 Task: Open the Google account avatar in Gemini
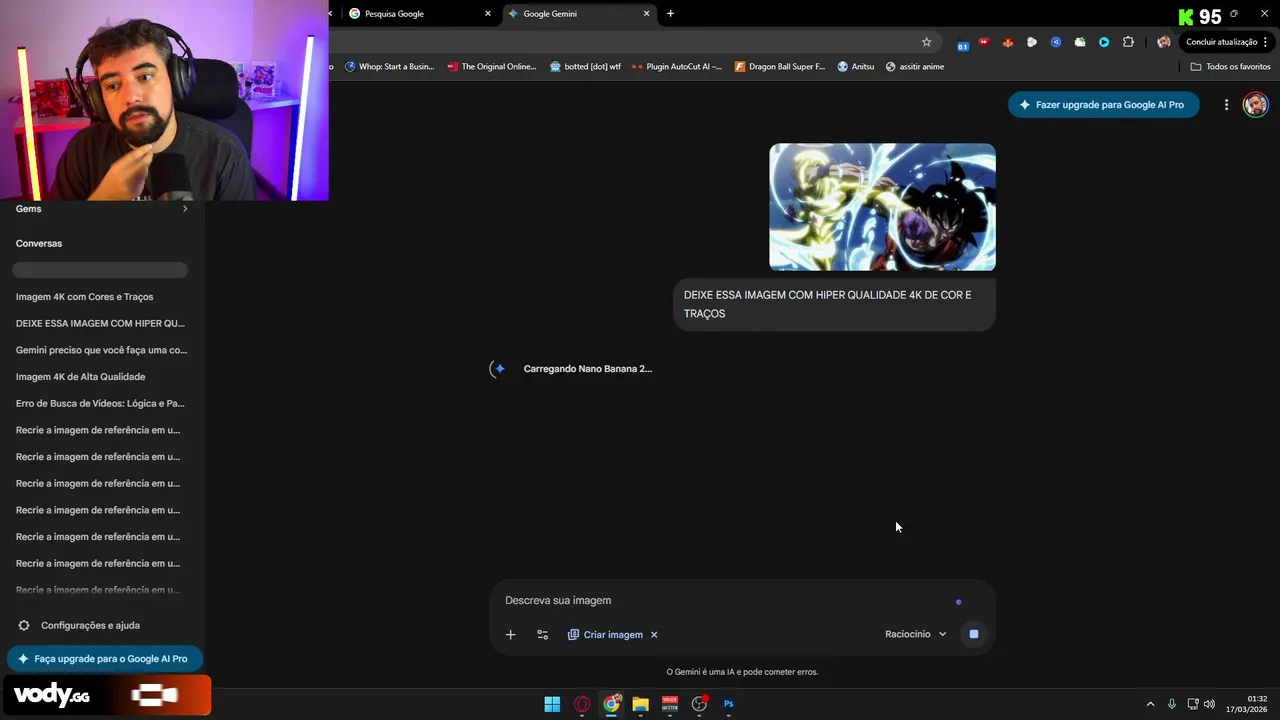pyautogui.click(x=1255, y=104)
